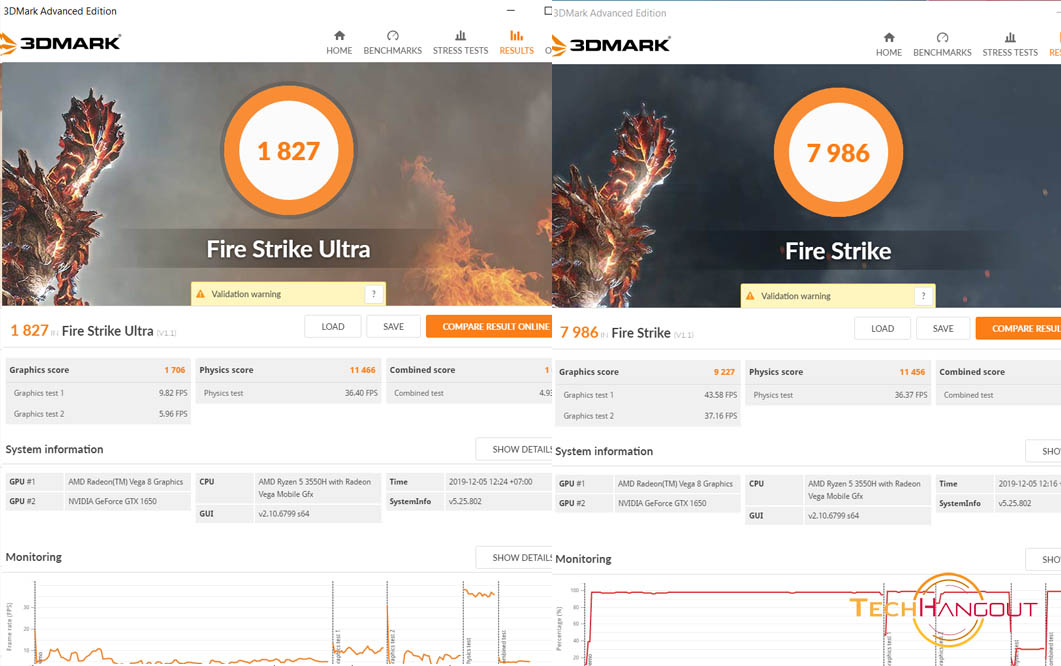Show details of Monitoring in left window
1061x666 pixels.
(514, 558)
